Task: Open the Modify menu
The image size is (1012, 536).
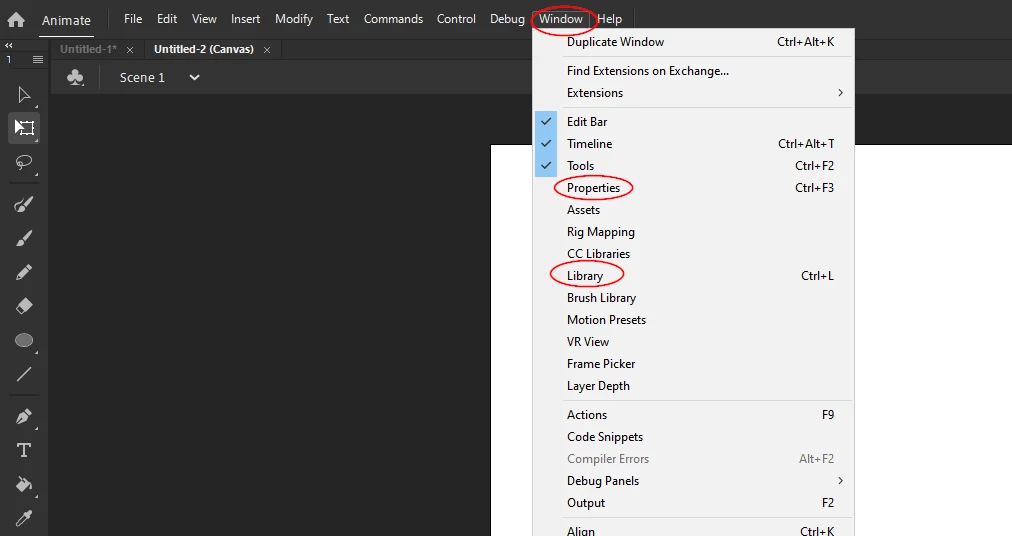Action: tap(294, 19)
